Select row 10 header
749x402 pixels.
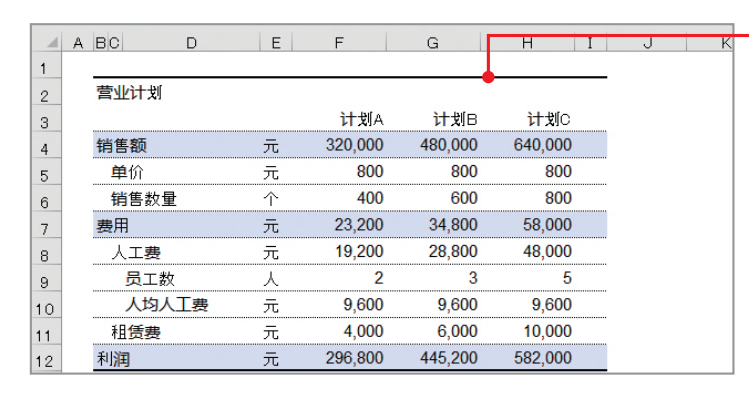46,306
